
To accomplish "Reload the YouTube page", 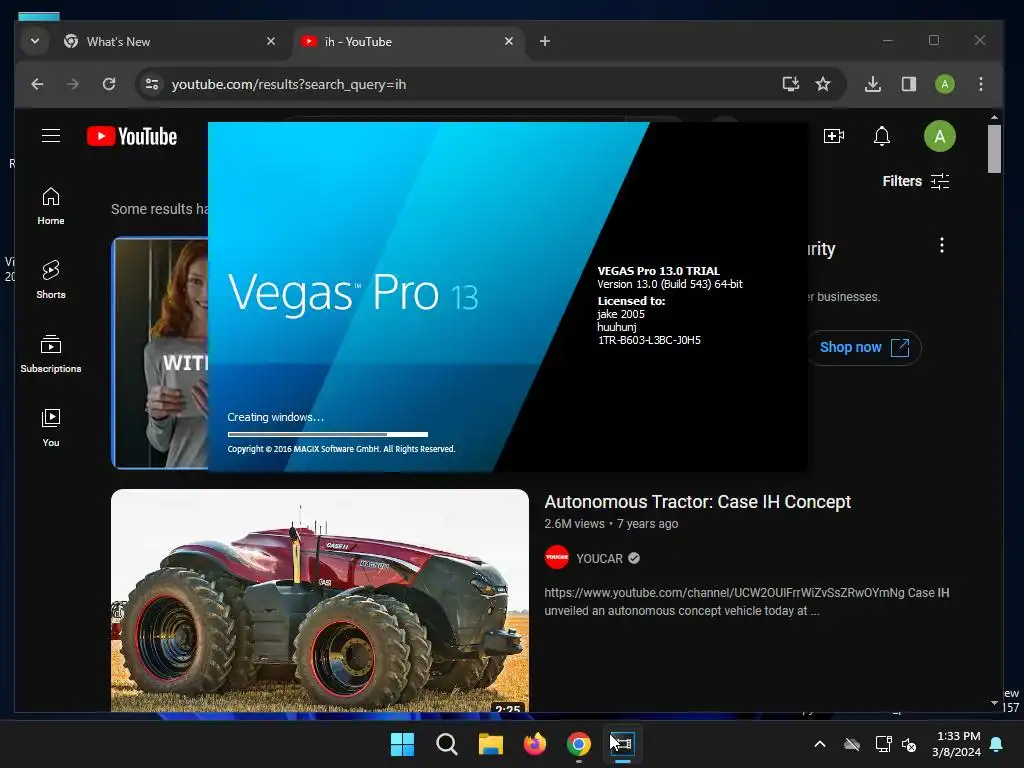I will point(109,84).
